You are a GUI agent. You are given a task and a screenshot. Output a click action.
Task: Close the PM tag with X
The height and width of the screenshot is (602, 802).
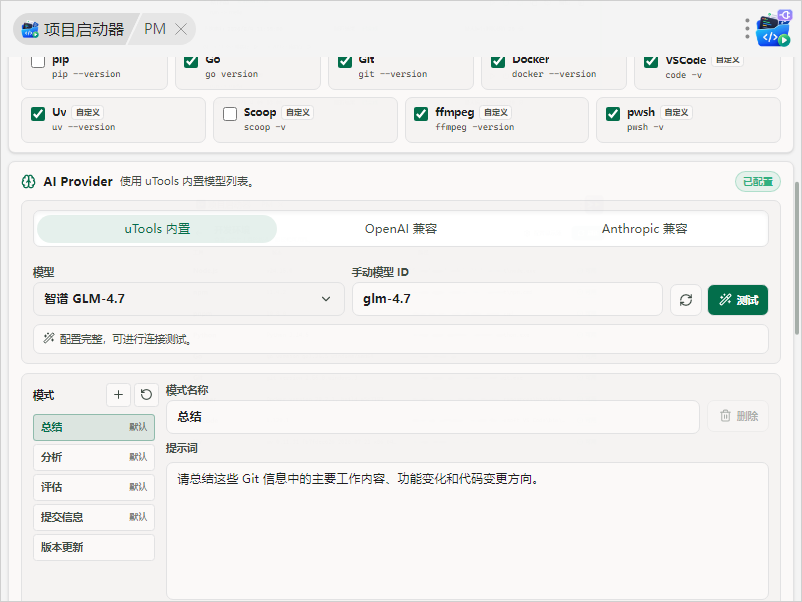(181, 29)
